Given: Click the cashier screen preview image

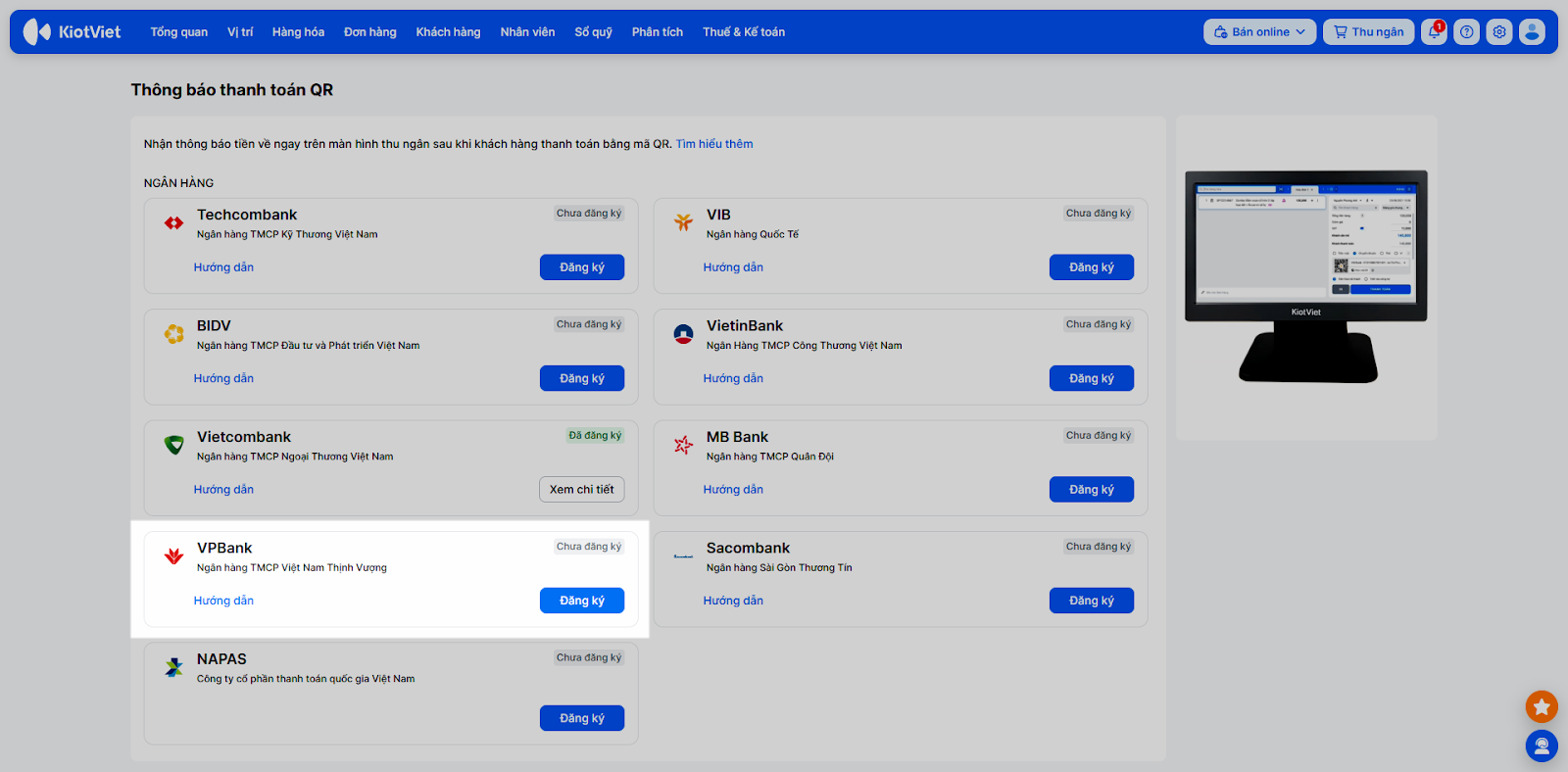Looking at the screenshot, I should click(x=1305, y=274).
